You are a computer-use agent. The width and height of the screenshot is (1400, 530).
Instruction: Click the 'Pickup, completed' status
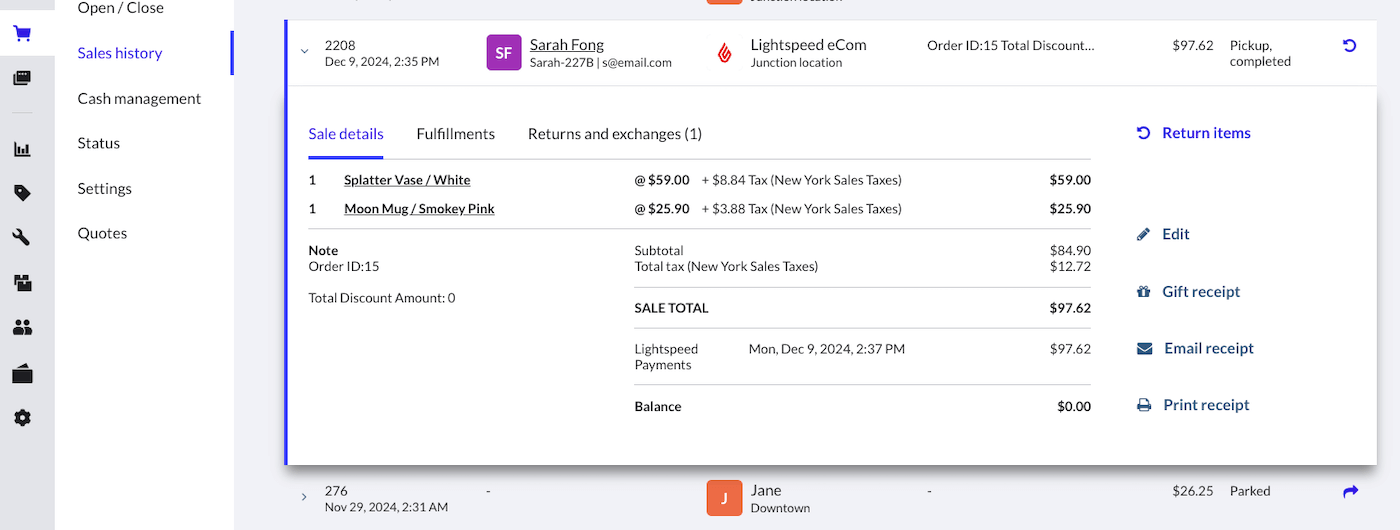pos(1260,53)
